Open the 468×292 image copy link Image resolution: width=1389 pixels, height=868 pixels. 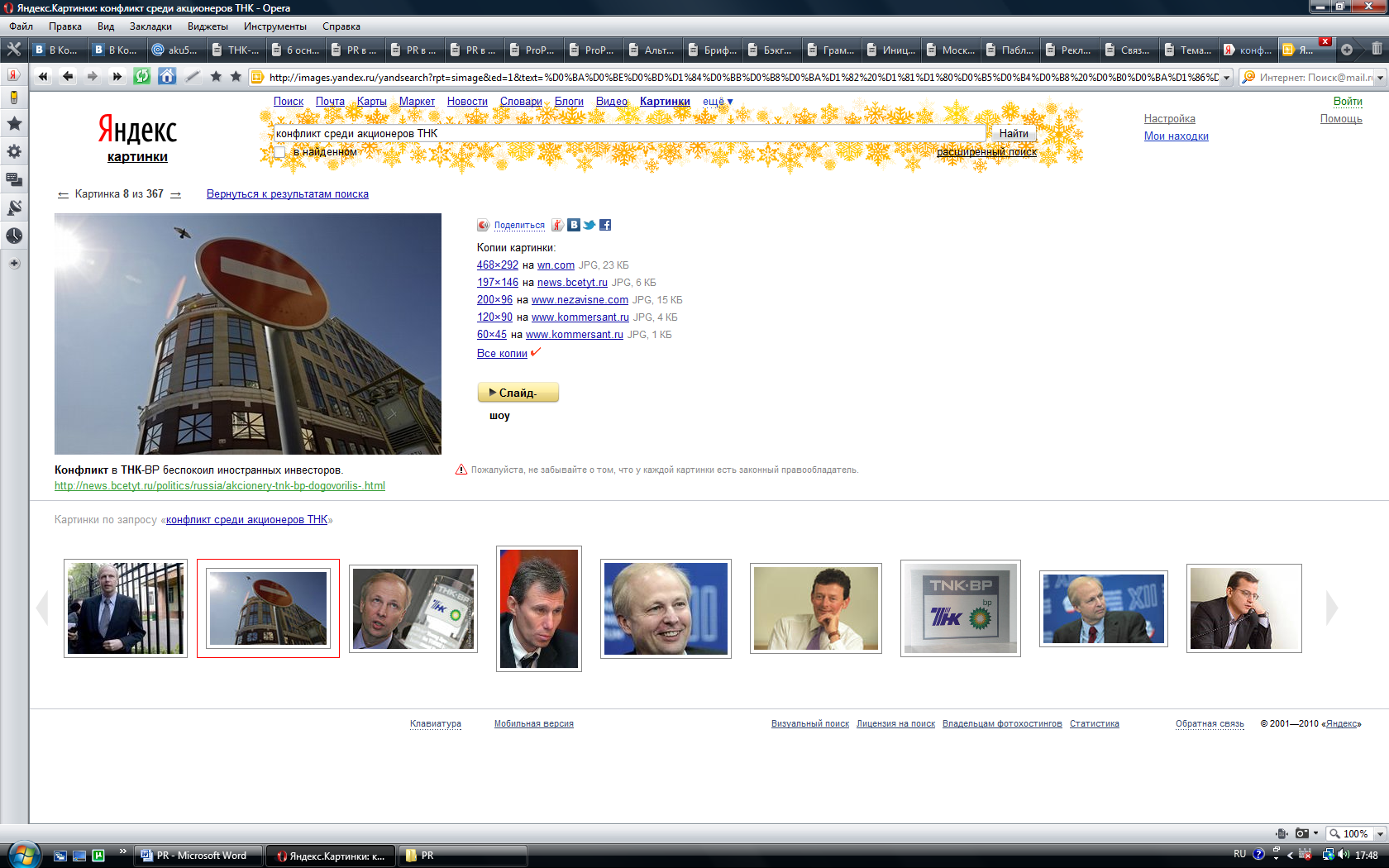coord(498,265)
